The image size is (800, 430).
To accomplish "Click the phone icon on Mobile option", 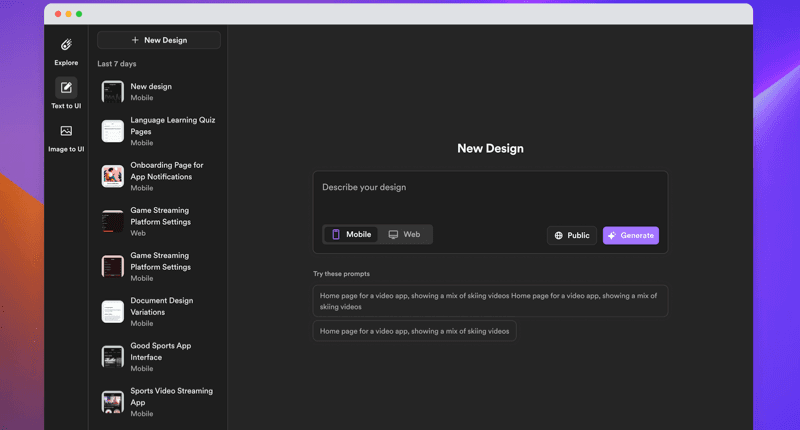I will [336, 234].
